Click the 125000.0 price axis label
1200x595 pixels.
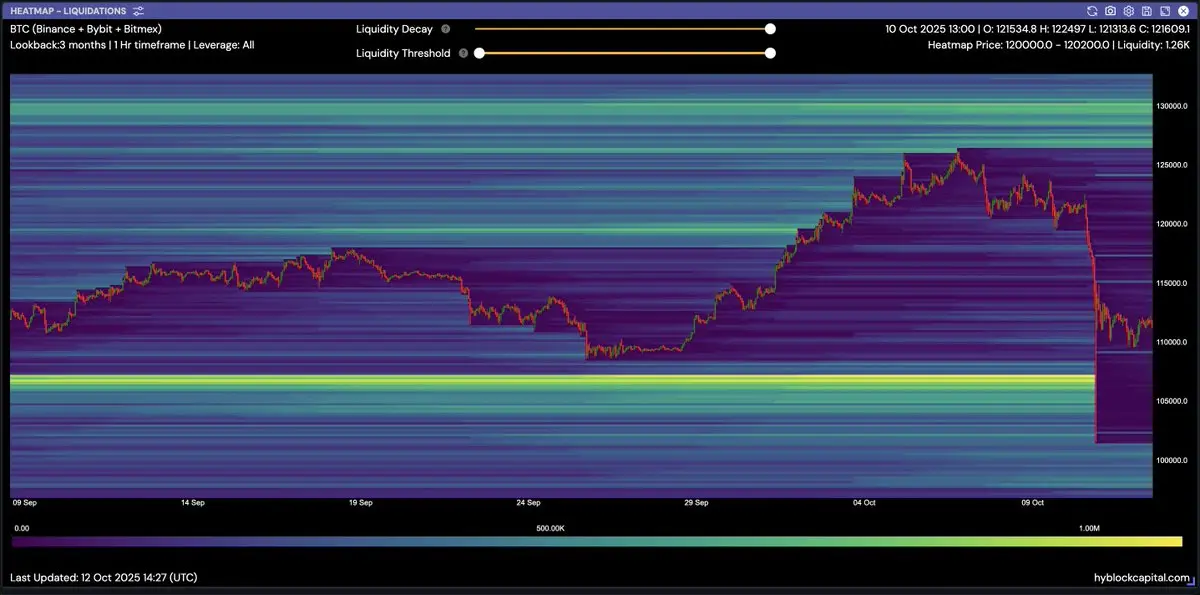coord(1172,165)
